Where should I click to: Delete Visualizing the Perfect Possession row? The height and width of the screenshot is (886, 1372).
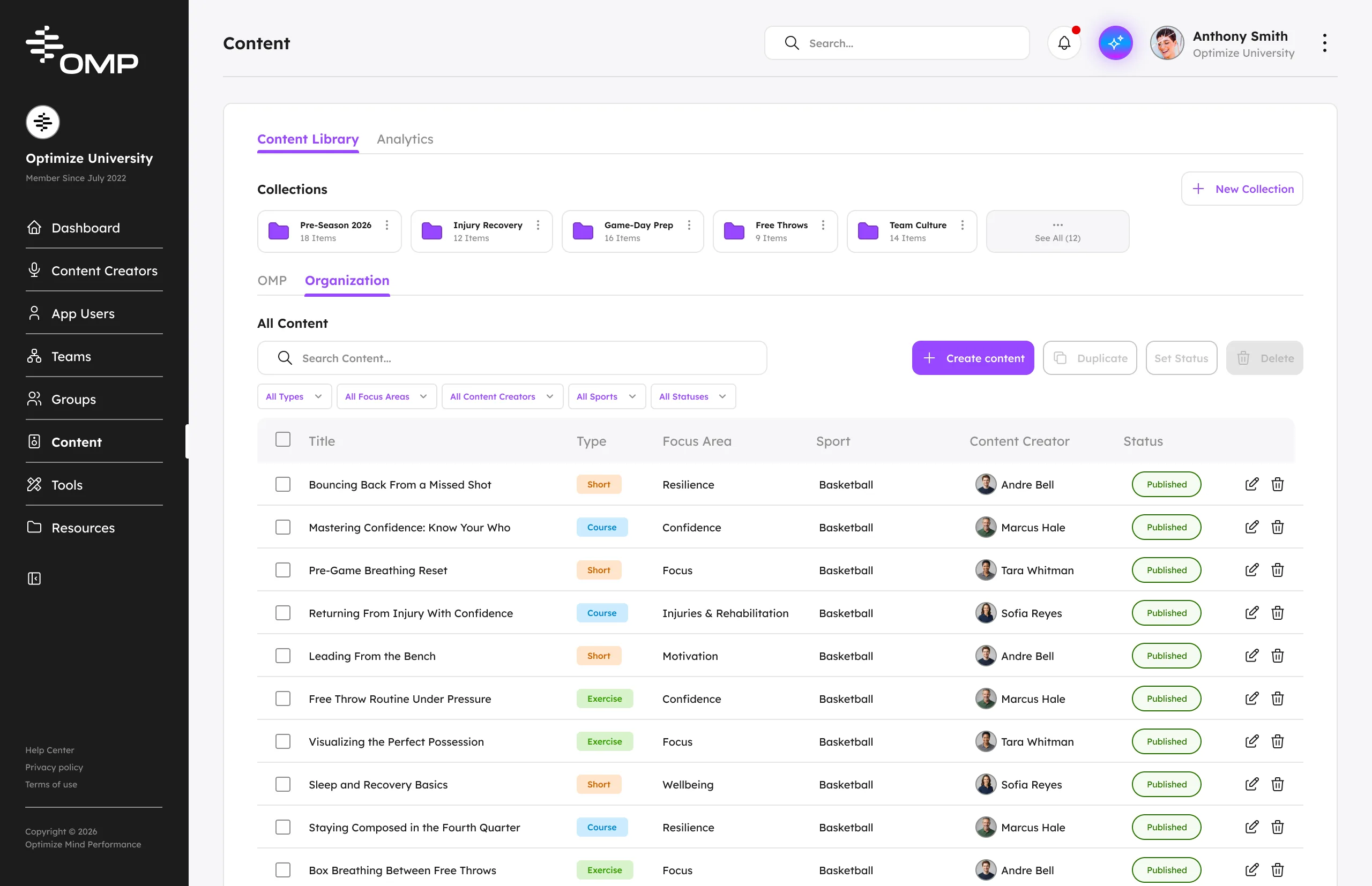(x=1277, y=741)
